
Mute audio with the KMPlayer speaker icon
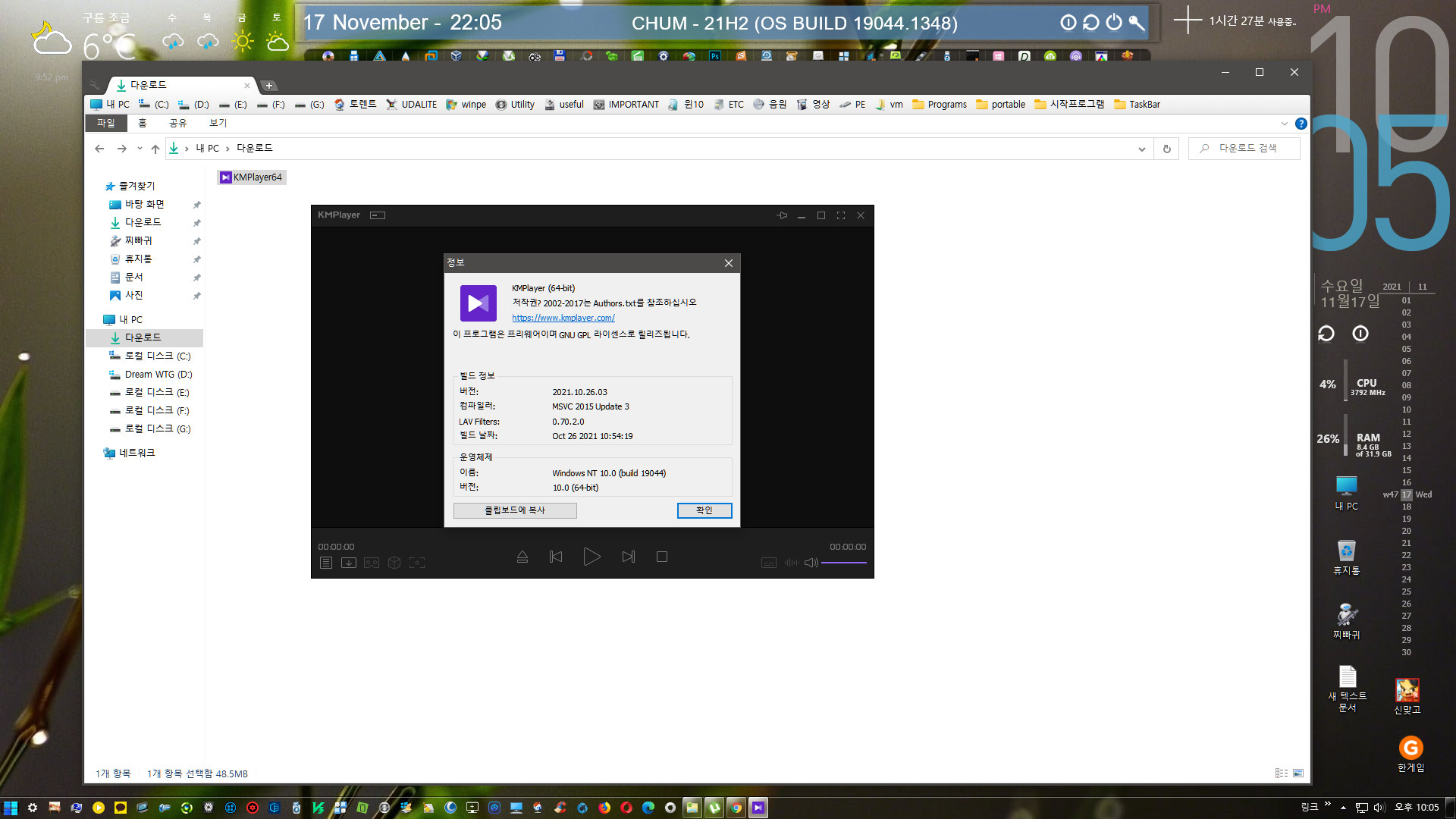tap(811, 563)
